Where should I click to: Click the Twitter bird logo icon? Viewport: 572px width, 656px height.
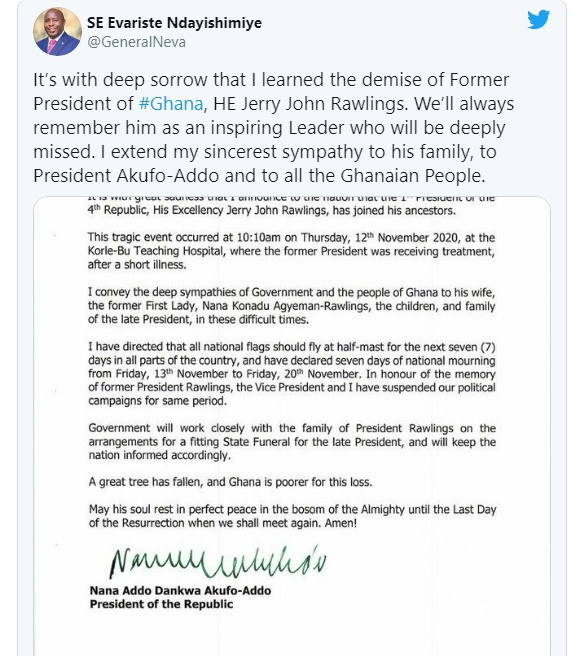(x=538, y=20)
